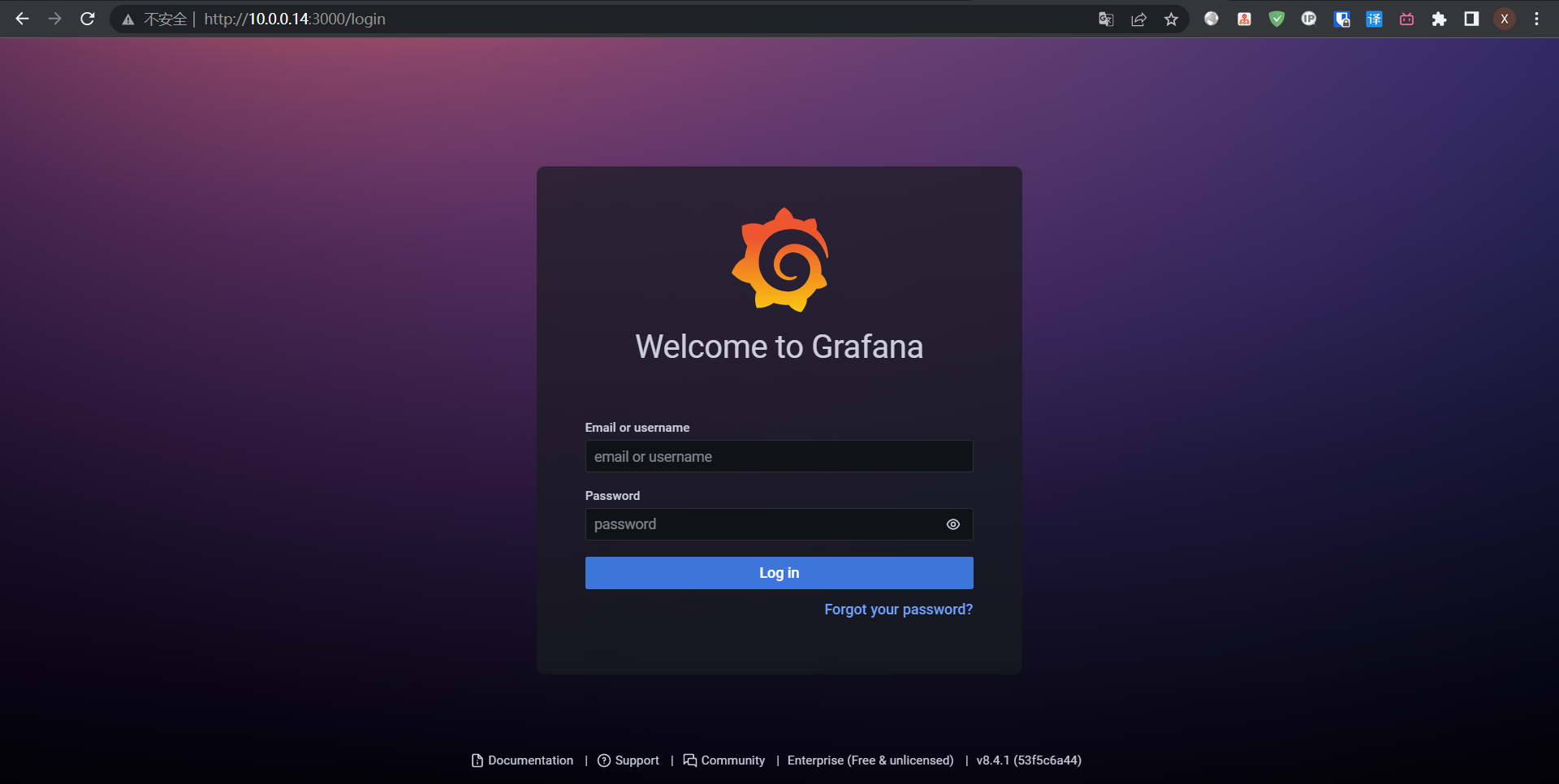Viewport: 1559px width, 784px height.
Task: Click the Welcome to Grafana heading
Action: [x=779, y=347]
